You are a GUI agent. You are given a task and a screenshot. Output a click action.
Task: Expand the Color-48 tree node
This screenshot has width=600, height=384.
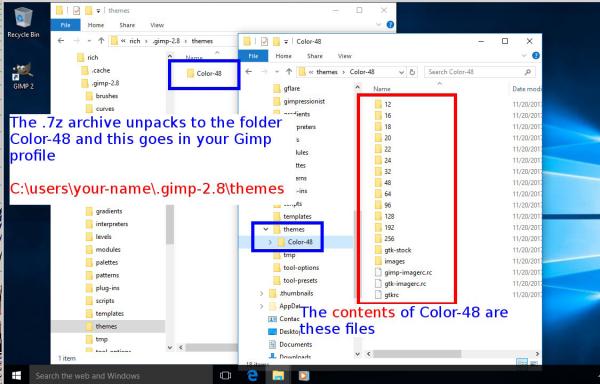[270, 242]
